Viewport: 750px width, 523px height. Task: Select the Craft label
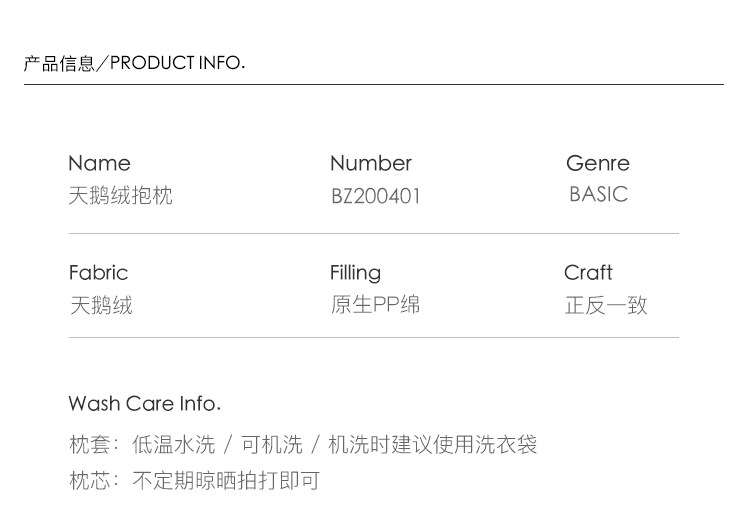pos(588,272)
